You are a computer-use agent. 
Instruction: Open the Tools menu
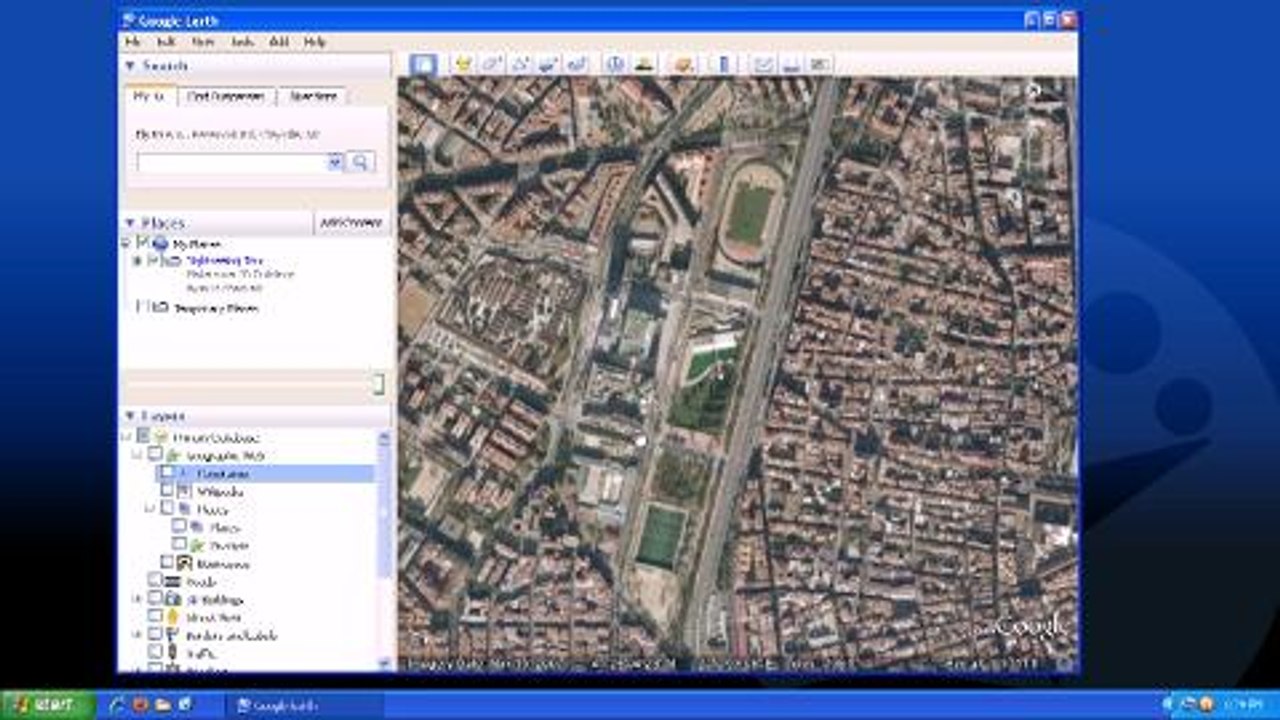point(242,42)
